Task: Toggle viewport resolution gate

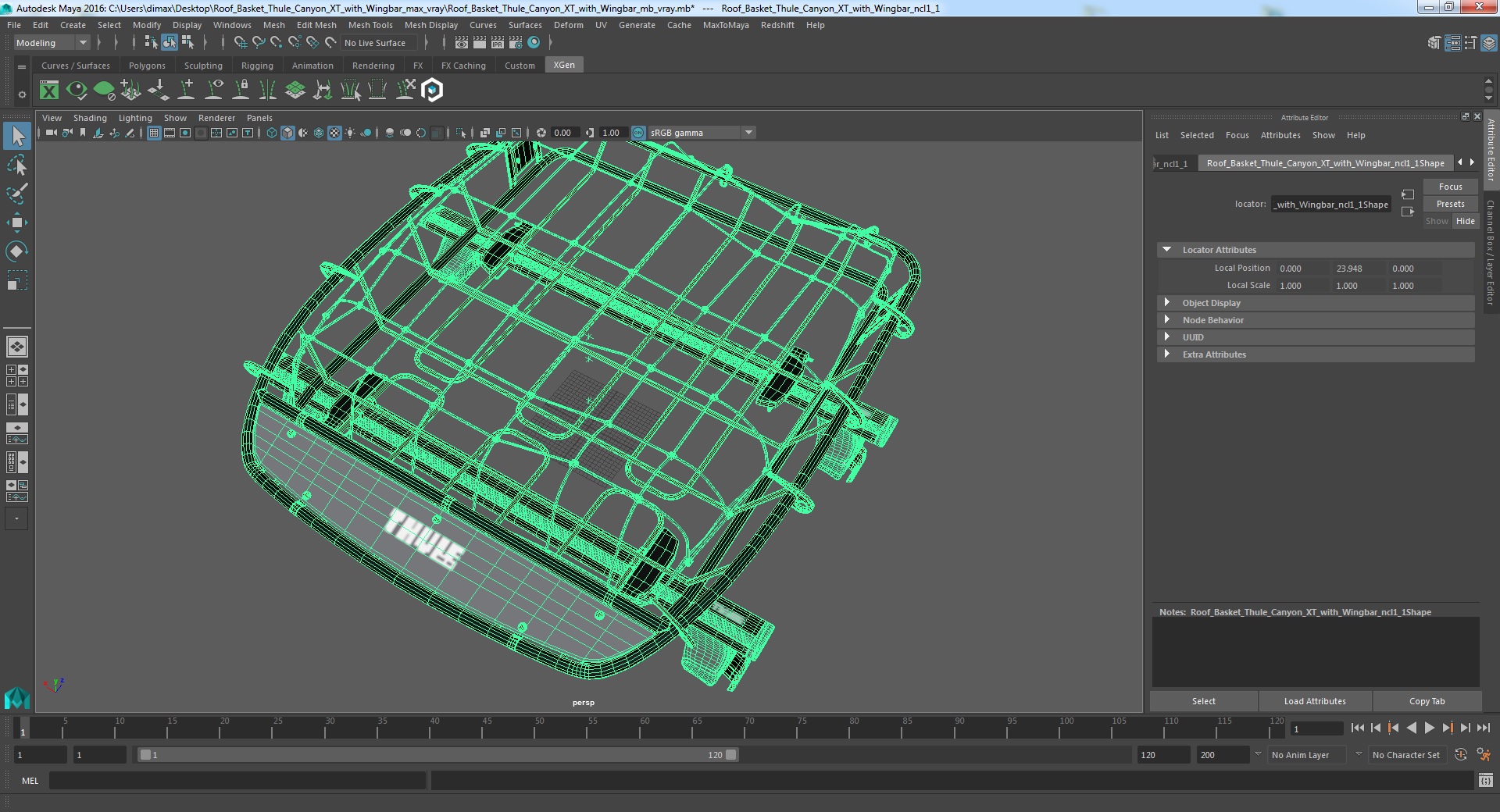Action: 185,133
